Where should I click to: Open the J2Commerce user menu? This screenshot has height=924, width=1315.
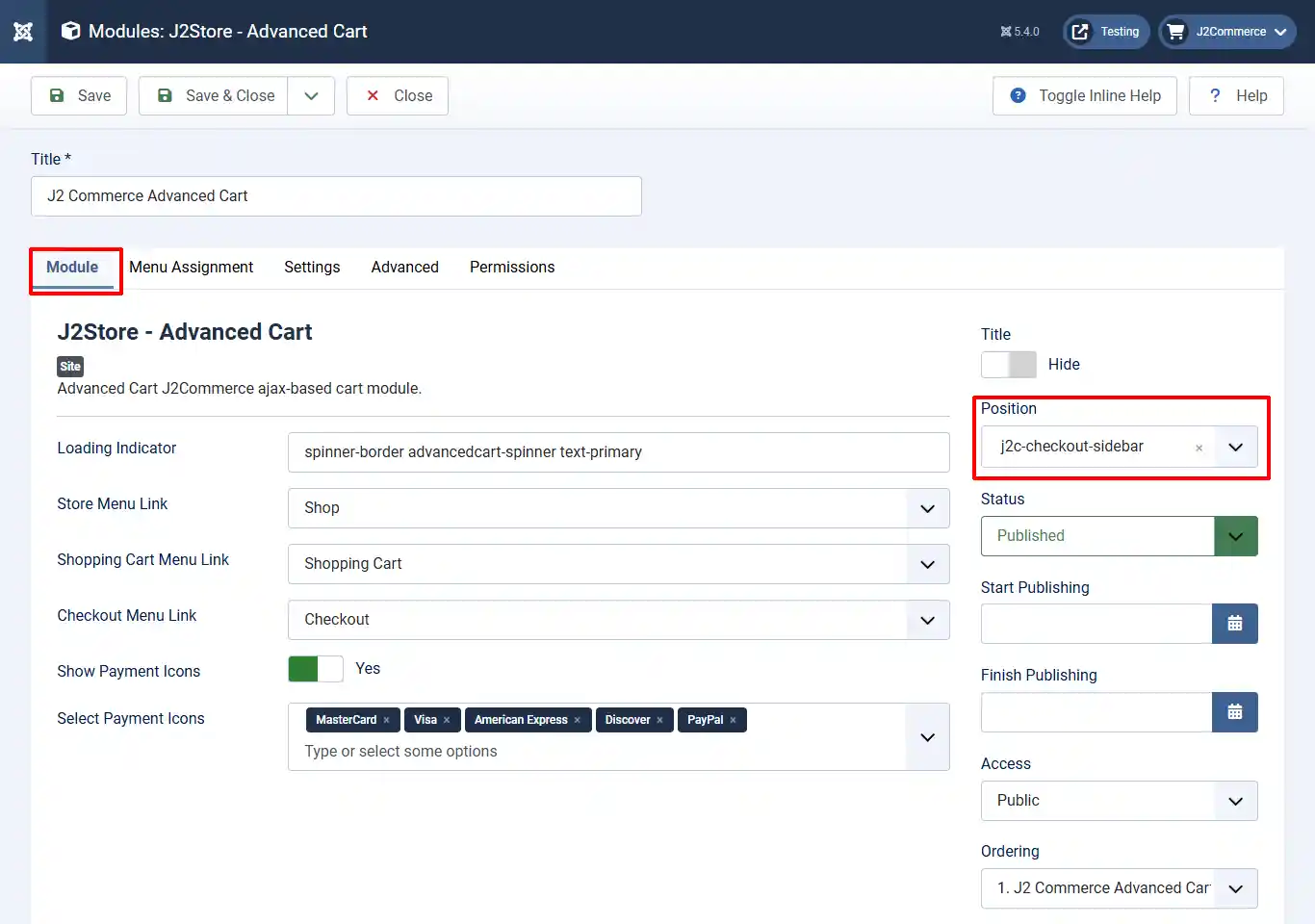point(1227,32)
